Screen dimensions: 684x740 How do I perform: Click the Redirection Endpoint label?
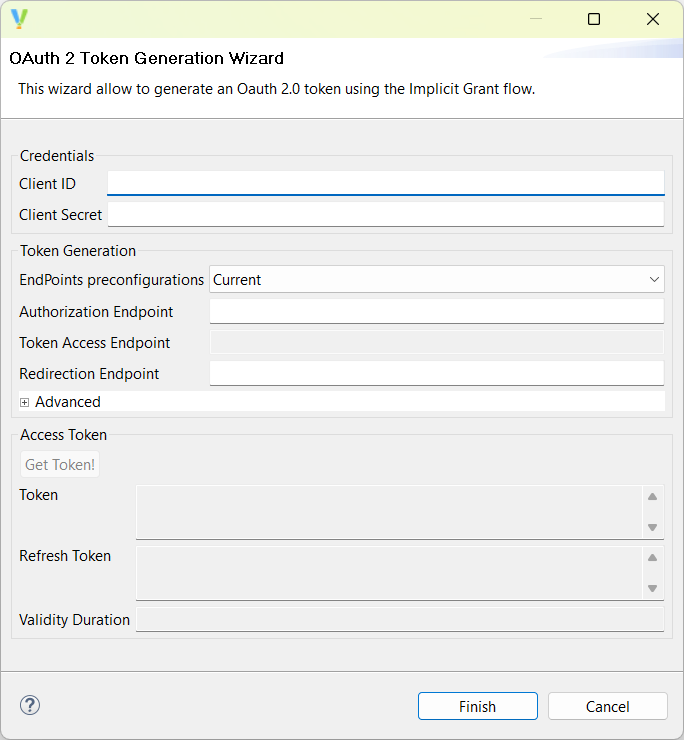pos(89,374)
